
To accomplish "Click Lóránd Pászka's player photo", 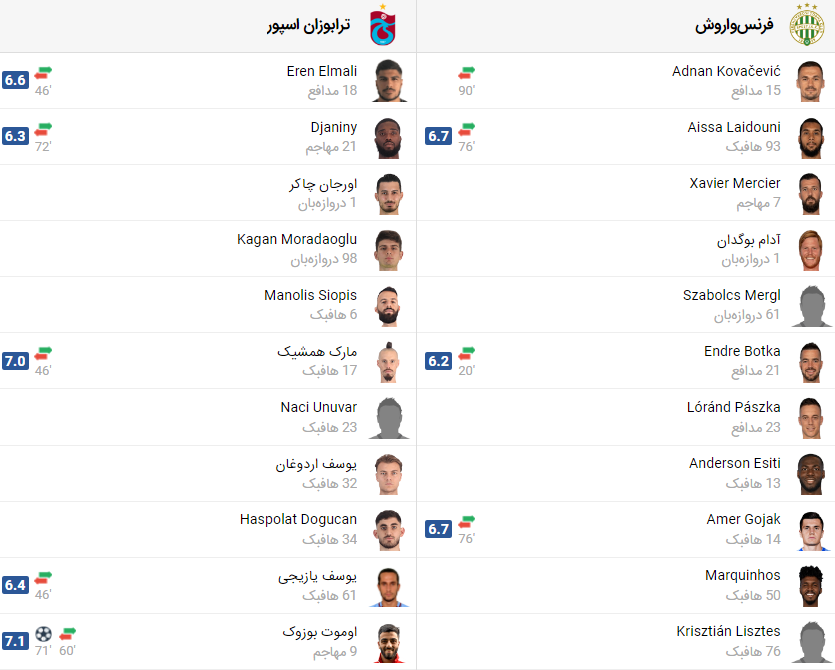I will pos(812,417).
